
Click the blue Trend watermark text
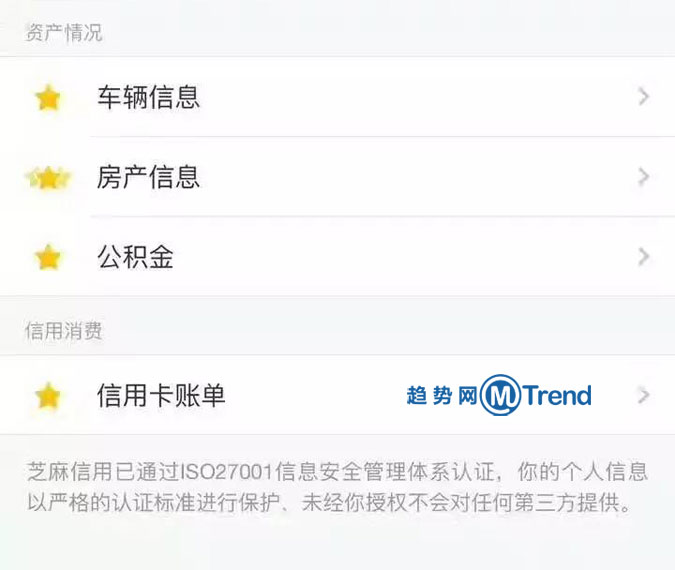(x=557, y=395)
